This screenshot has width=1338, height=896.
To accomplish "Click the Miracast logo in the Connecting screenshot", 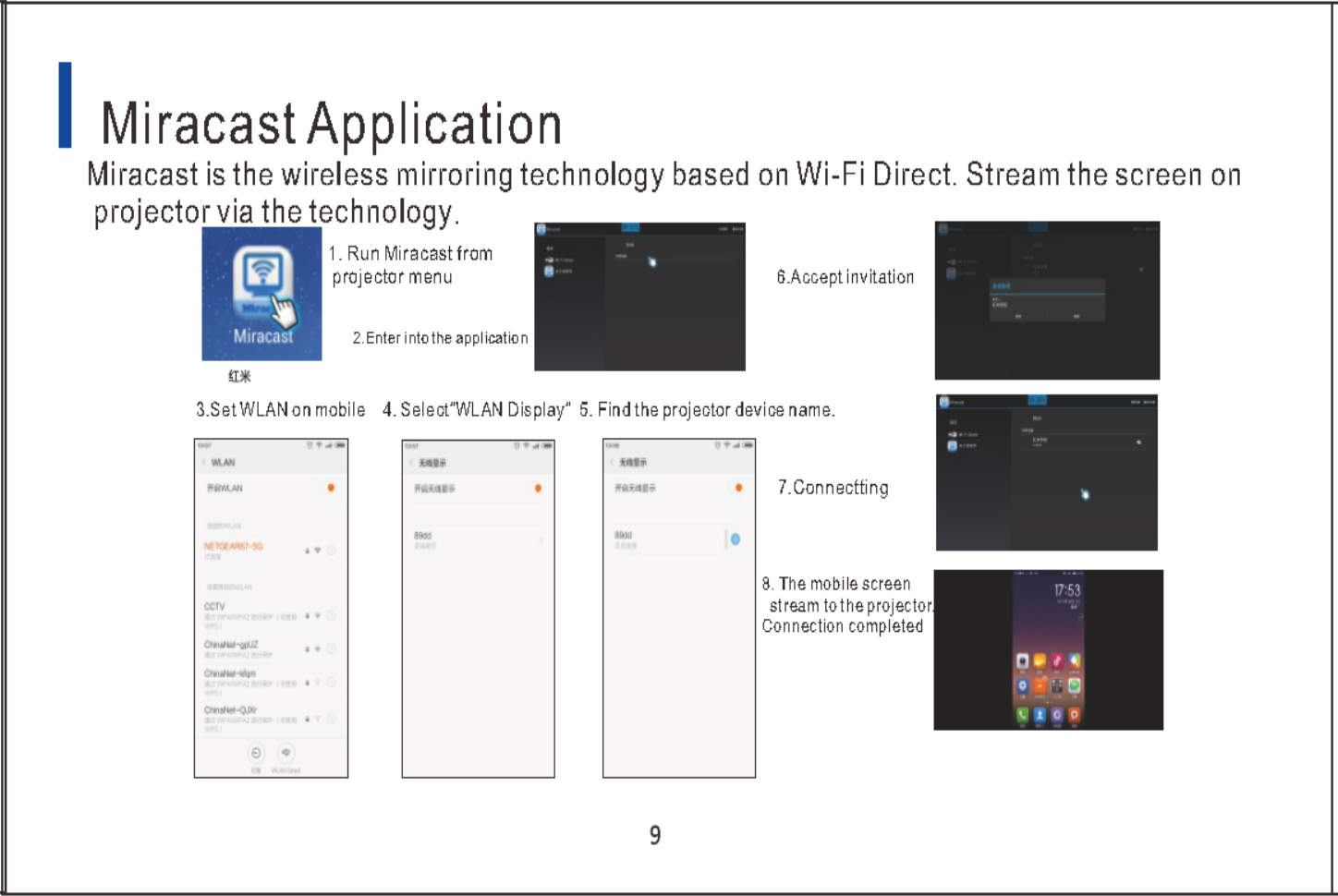I will point(943,402).
